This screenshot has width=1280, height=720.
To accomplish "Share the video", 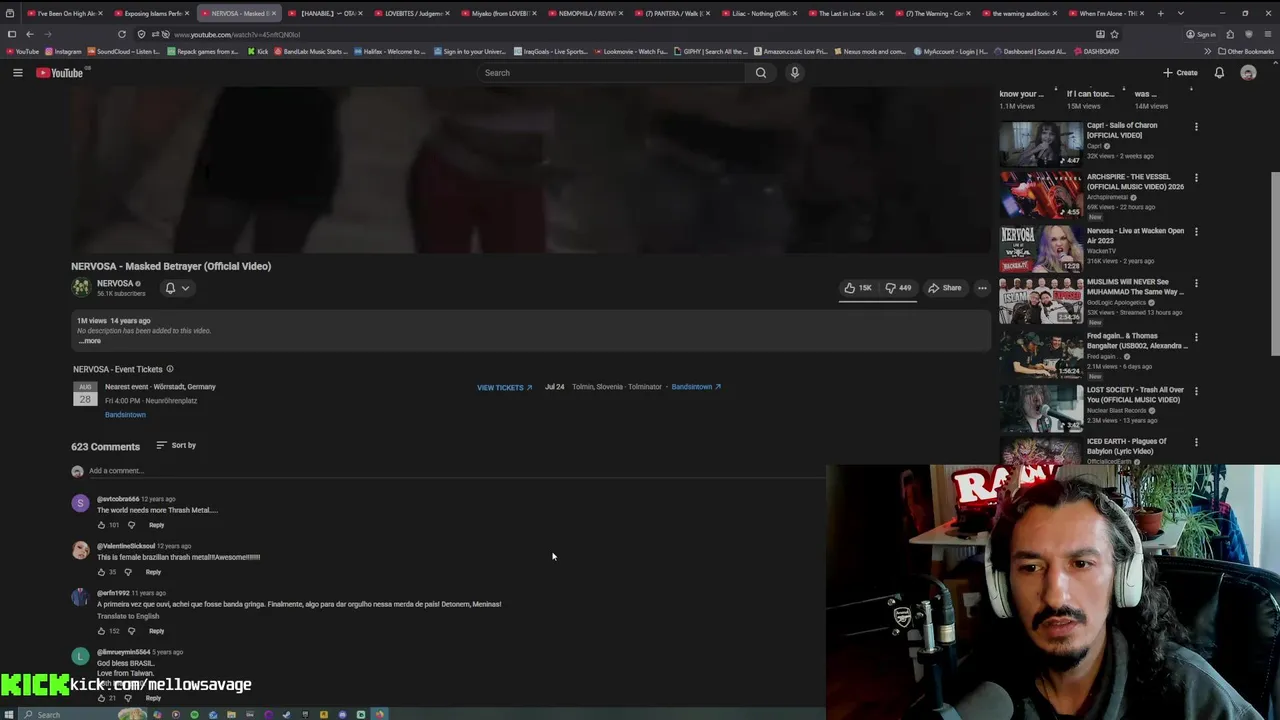I will tap(944, 288).
